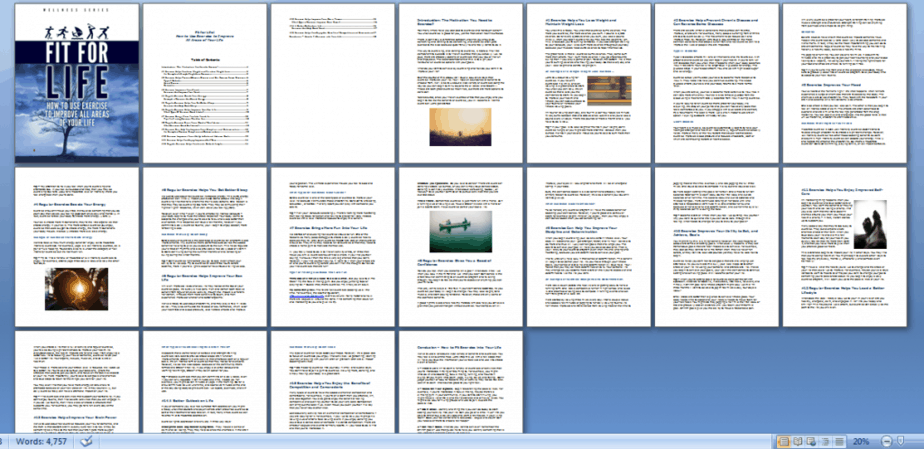The image size is (924, 449).
Task: Click '#12 Exercise Helps You Enjoy Improved Self-Care' heading
Action: pos(843,192)
